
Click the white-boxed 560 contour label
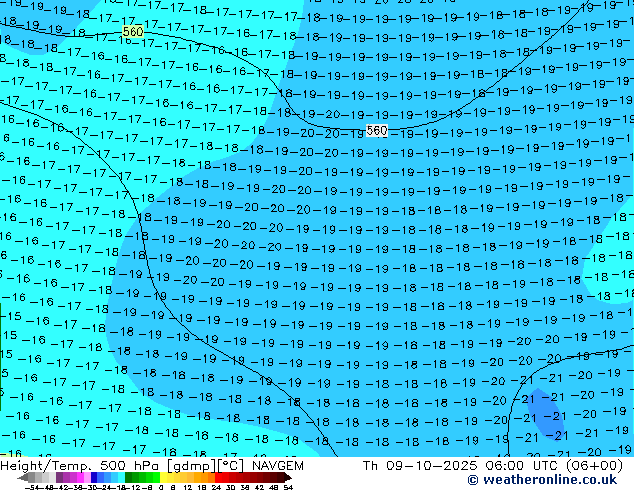pos(376,131)
